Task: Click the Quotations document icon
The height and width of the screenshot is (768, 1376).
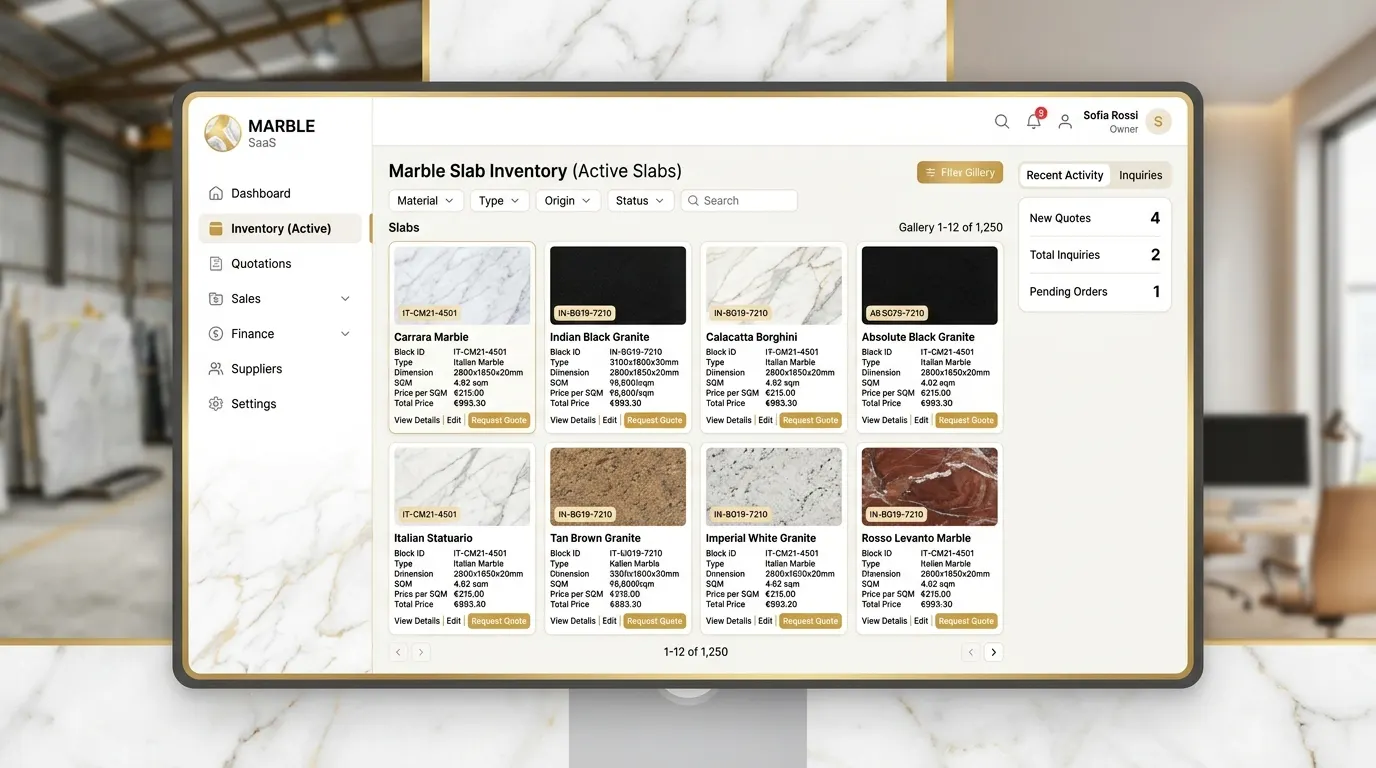Action: pos(215,264)
